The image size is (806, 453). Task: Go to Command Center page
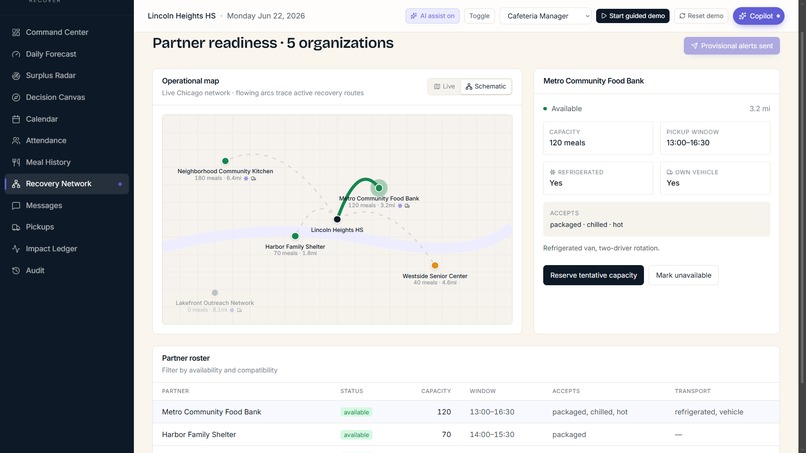(67, 32)
